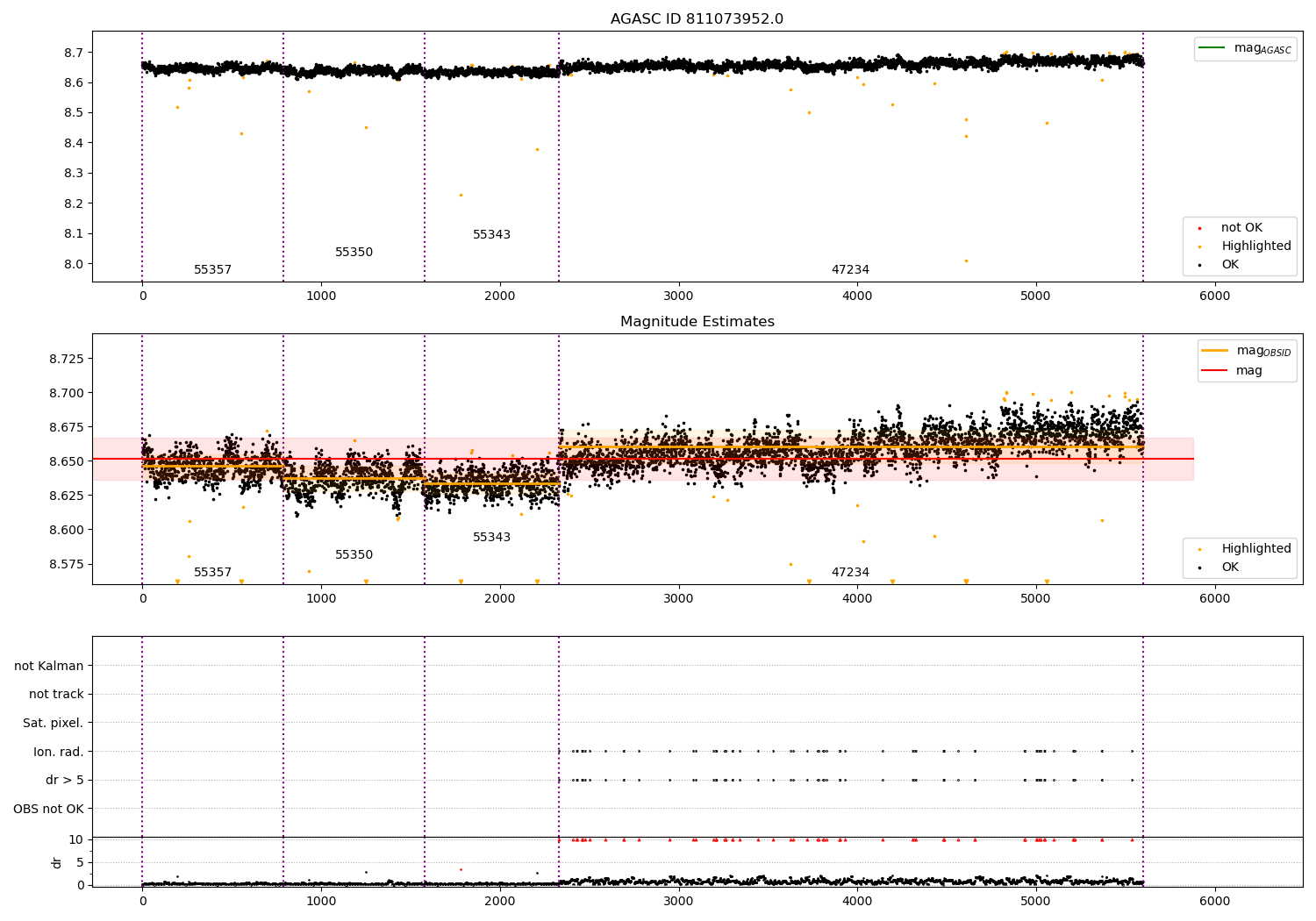1316x921 pixels.
Task: Click the 'dr > 5' axis label
Action: (65, 780)
